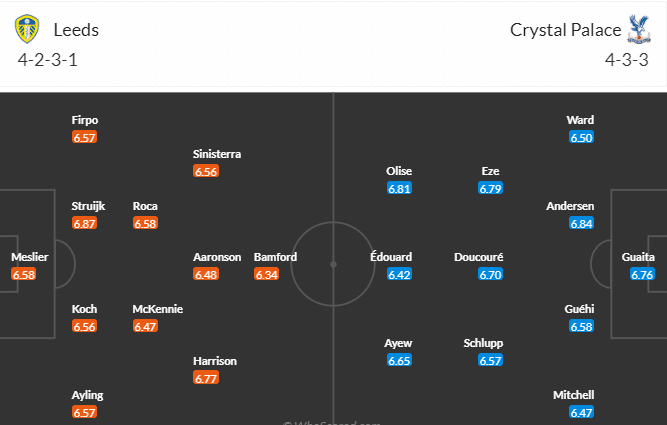The width and height of the screenshot is (667, 425).
Task: Click the Crystal Palace eagle crest icon
Action: [x=637, y=29]
